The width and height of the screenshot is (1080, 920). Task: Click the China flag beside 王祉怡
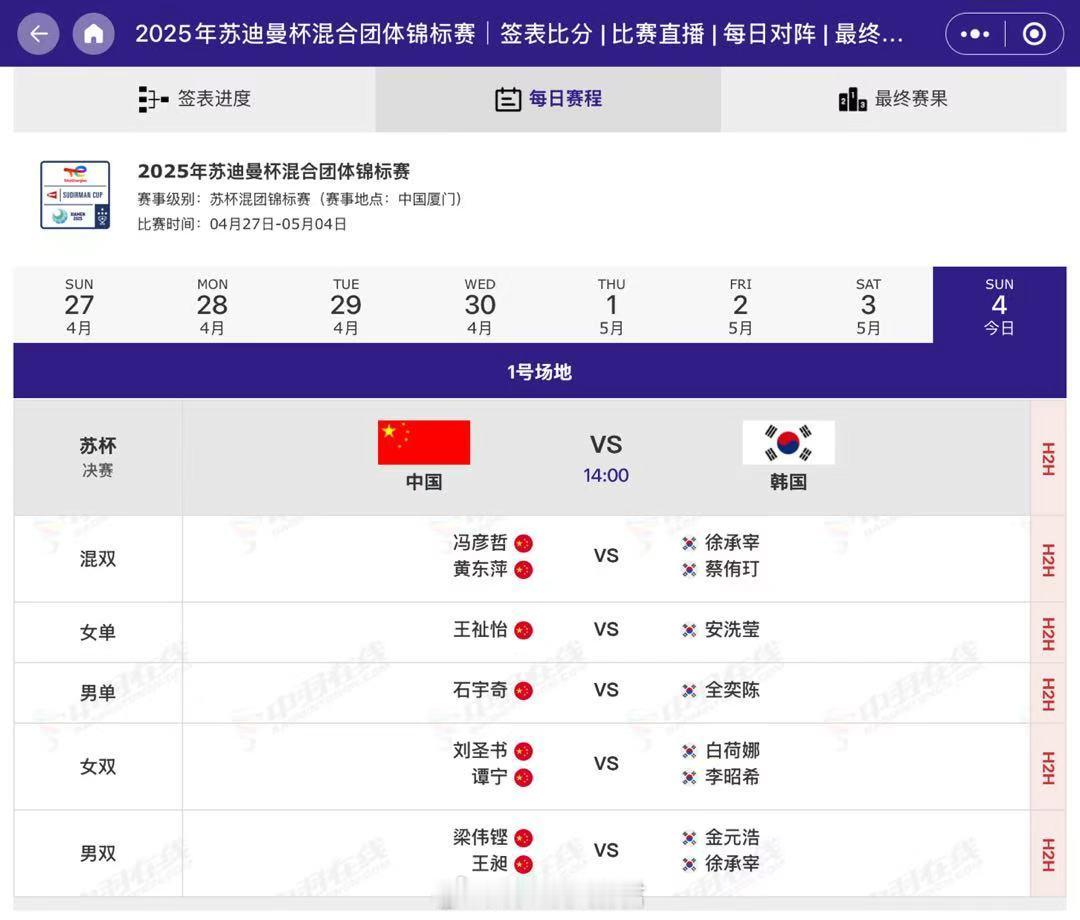tap(523, 630)
